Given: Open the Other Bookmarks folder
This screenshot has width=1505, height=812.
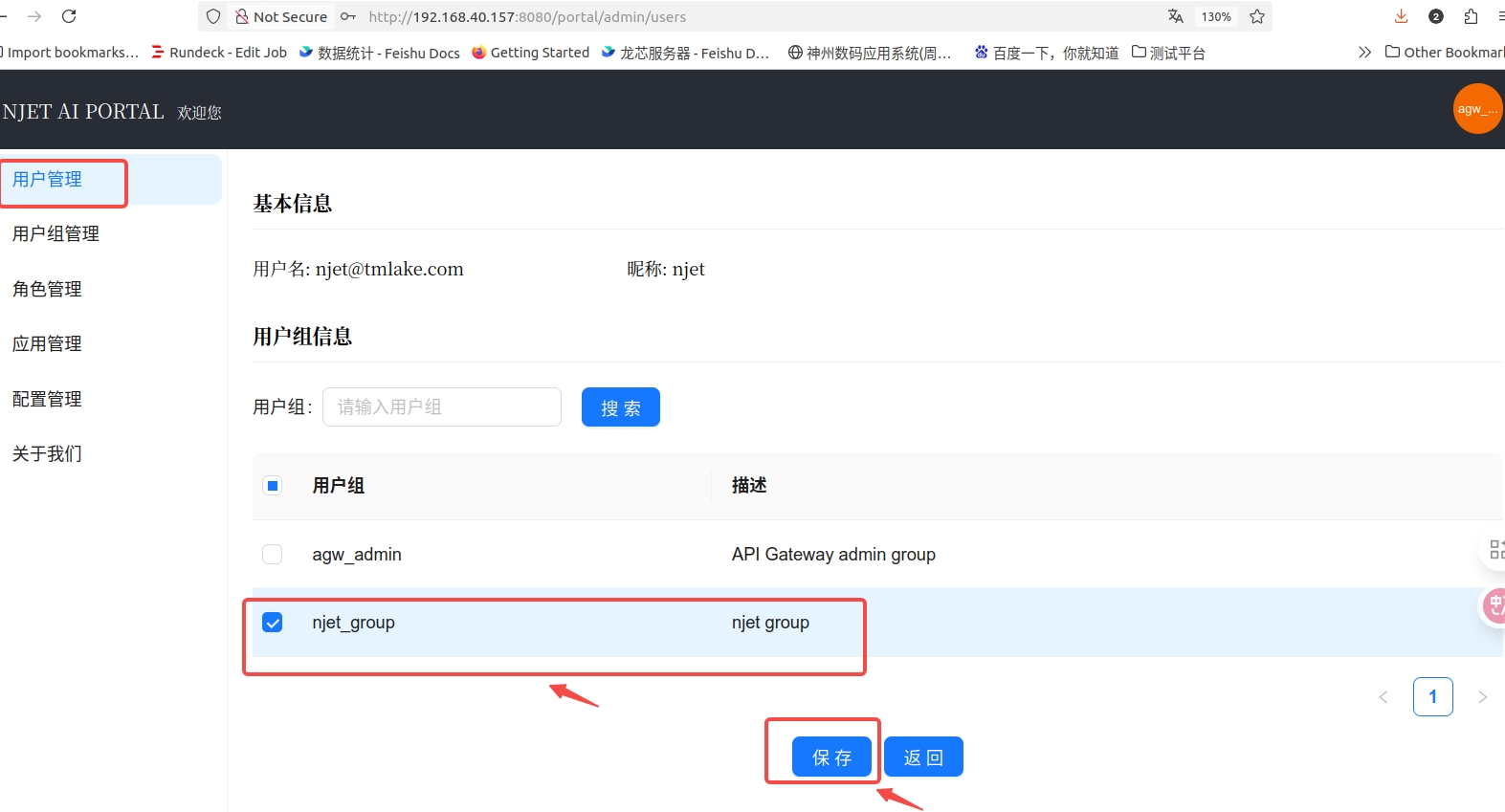Looking at the screenshot, I should point(1445,52).
